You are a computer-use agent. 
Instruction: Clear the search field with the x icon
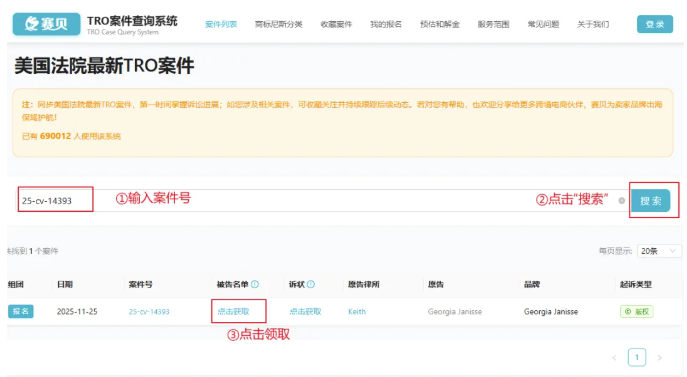point(621,201)
